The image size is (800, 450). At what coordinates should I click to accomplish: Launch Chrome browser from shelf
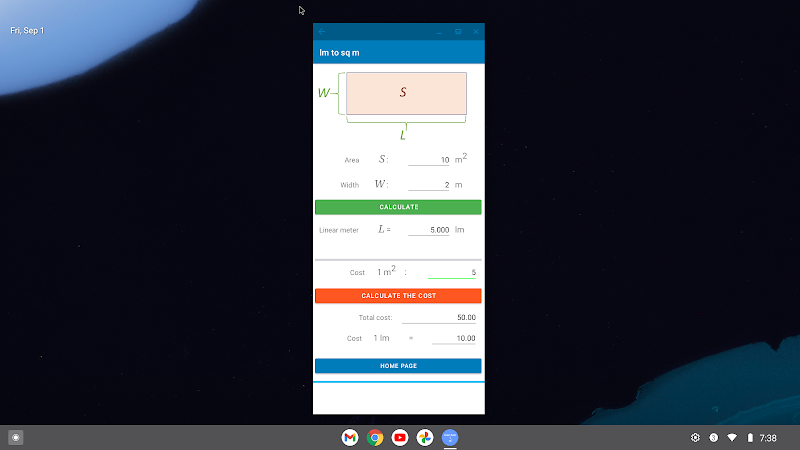tap(375, 438)
